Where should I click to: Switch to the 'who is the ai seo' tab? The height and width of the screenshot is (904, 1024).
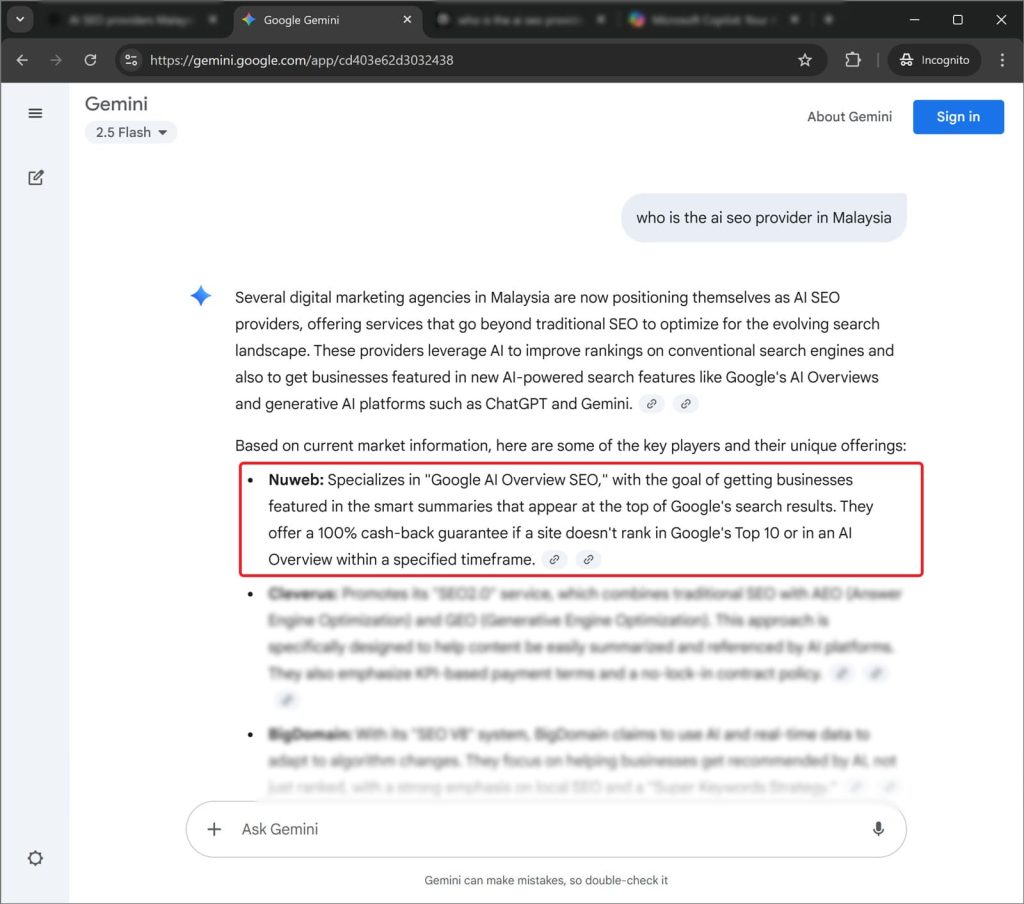tap(522, 20)
